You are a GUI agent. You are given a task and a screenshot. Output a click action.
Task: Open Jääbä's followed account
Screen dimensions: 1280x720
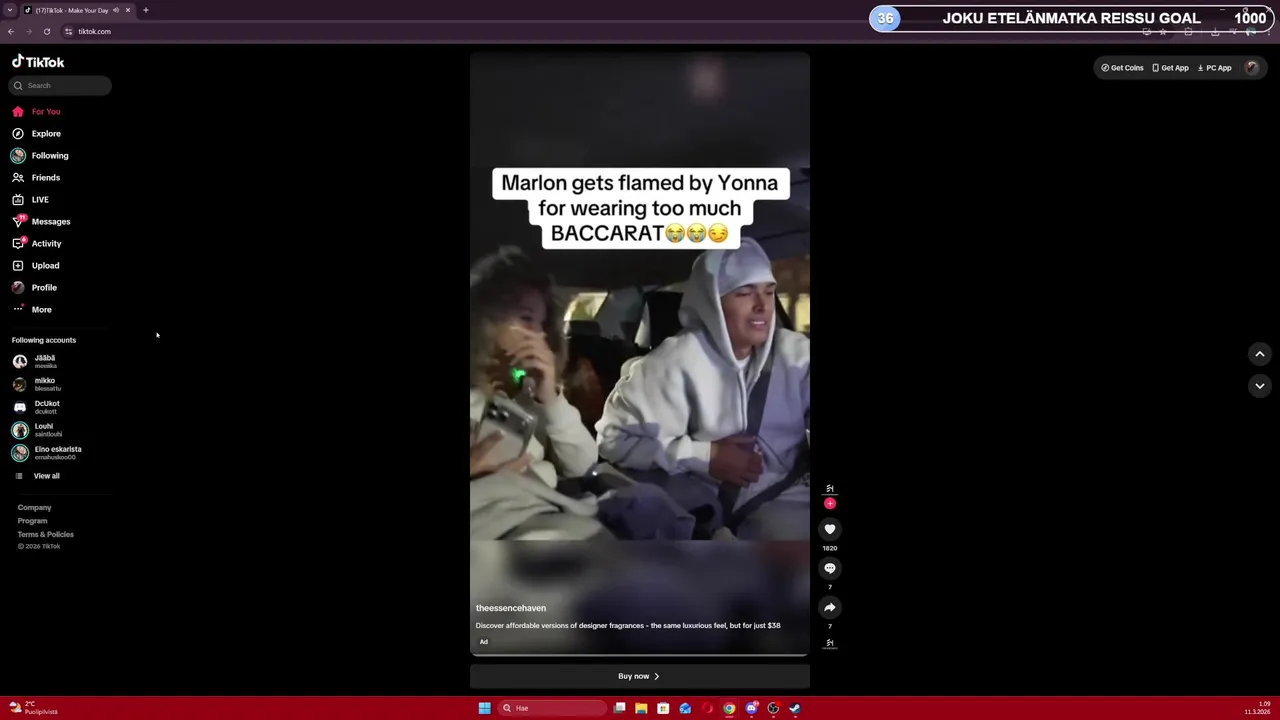point(36,361)
